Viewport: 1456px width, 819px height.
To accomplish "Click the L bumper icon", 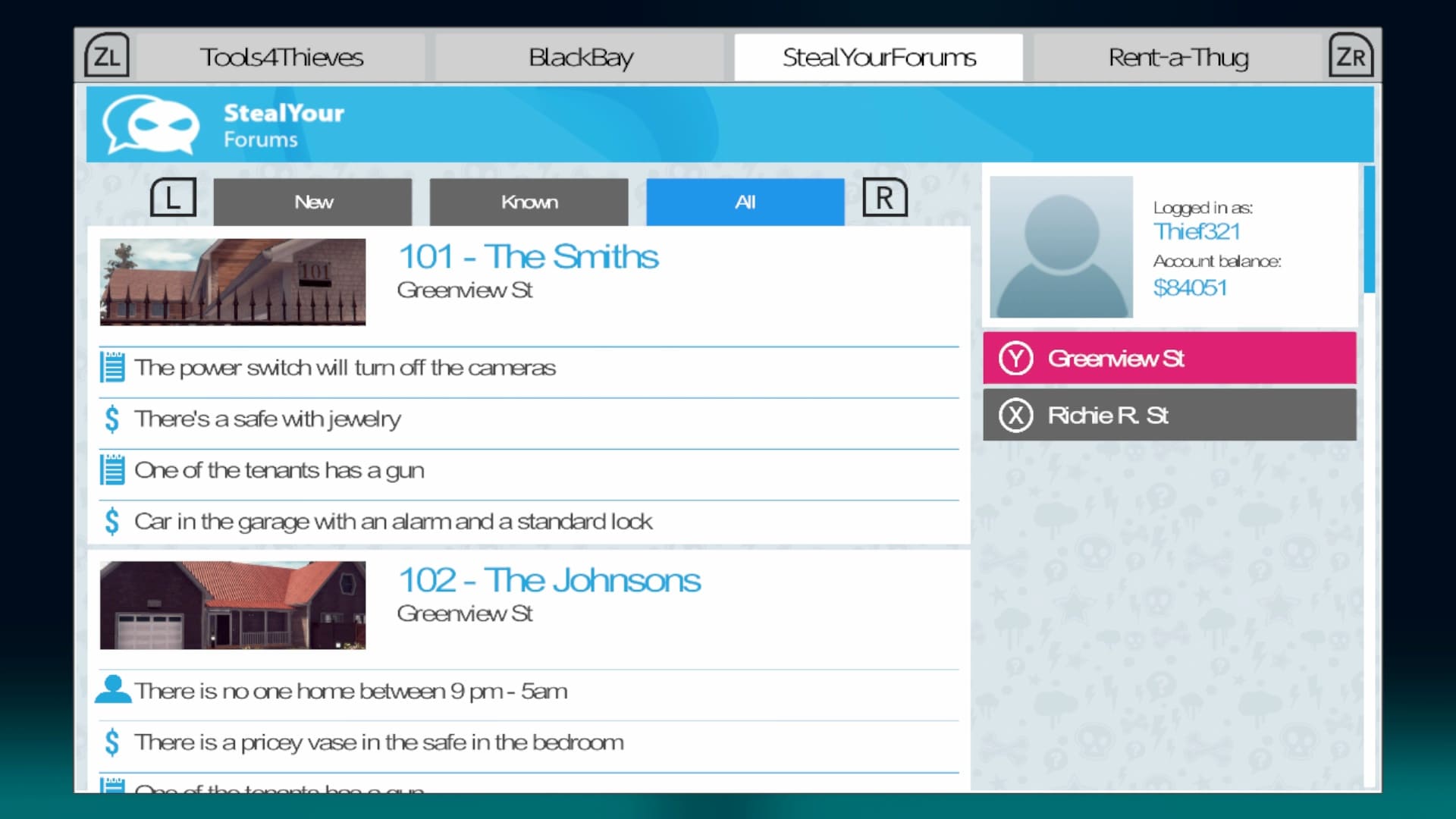I will (173, 199).
